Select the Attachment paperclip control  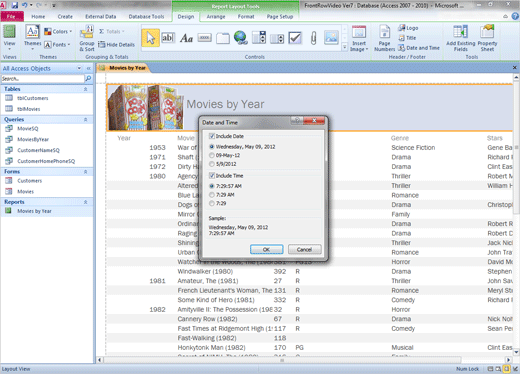pyautogui.click(x=313, y=38)
